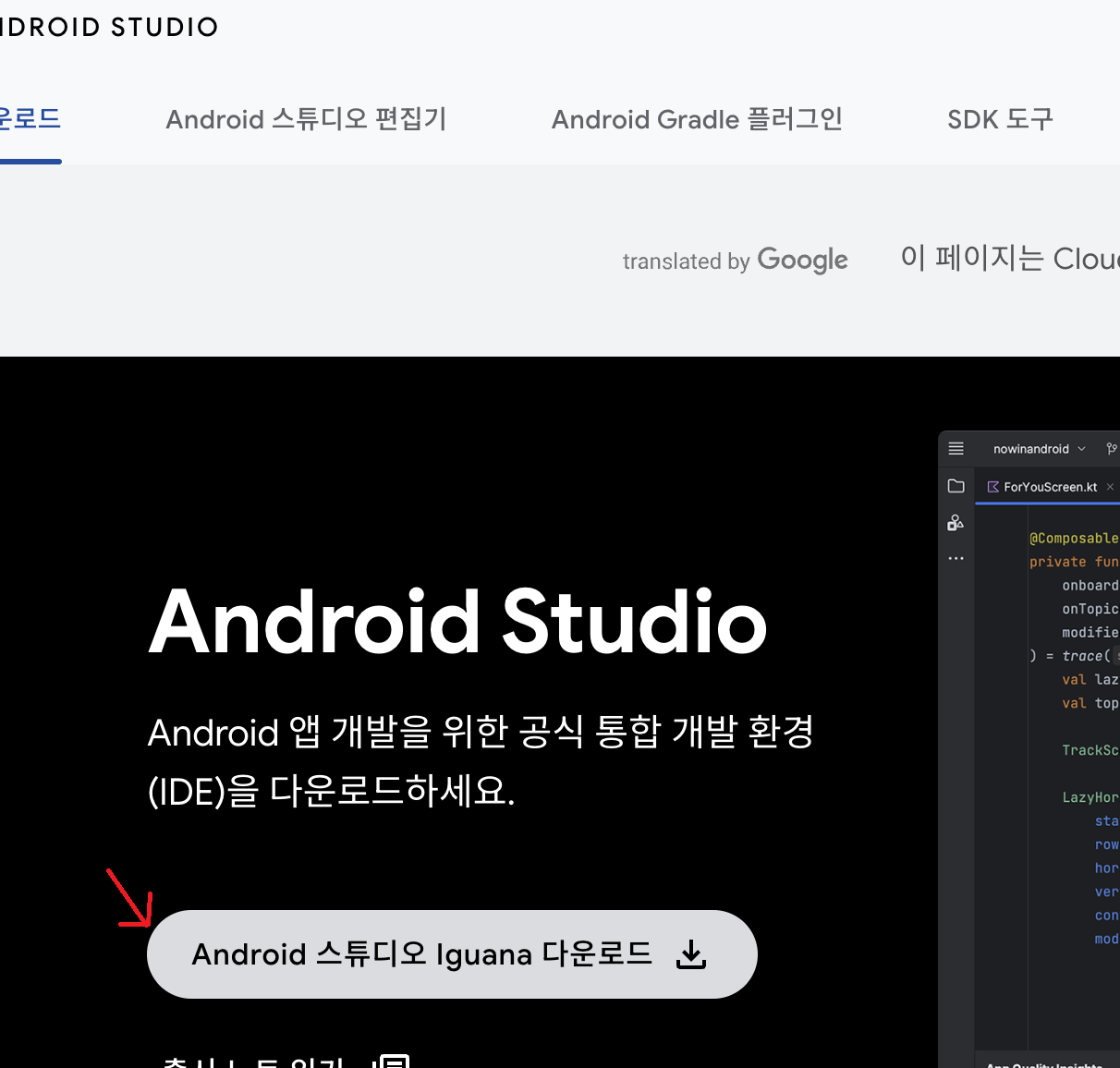
Task: Click the 'TrackSc' code line
Action: [x=1090, y=750]
